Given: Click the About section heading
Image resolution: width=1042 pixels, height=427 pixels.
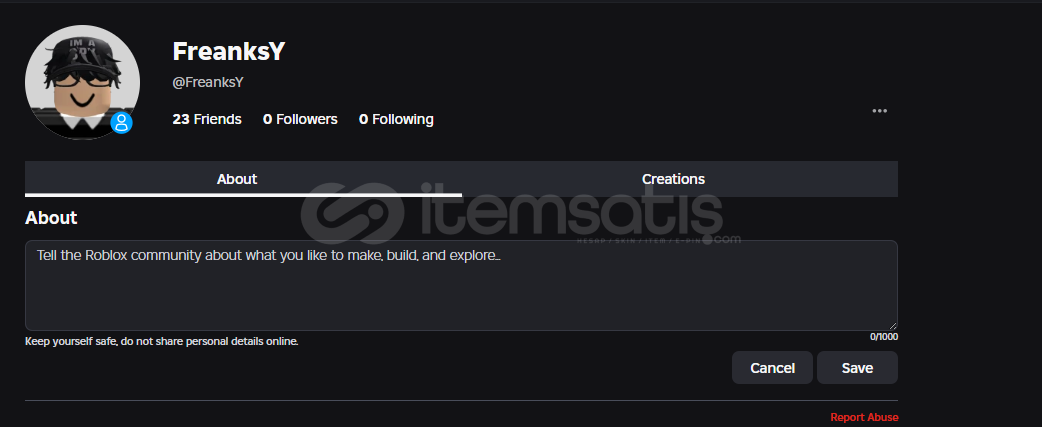Looking at the screenshot, I should (51, 217).
